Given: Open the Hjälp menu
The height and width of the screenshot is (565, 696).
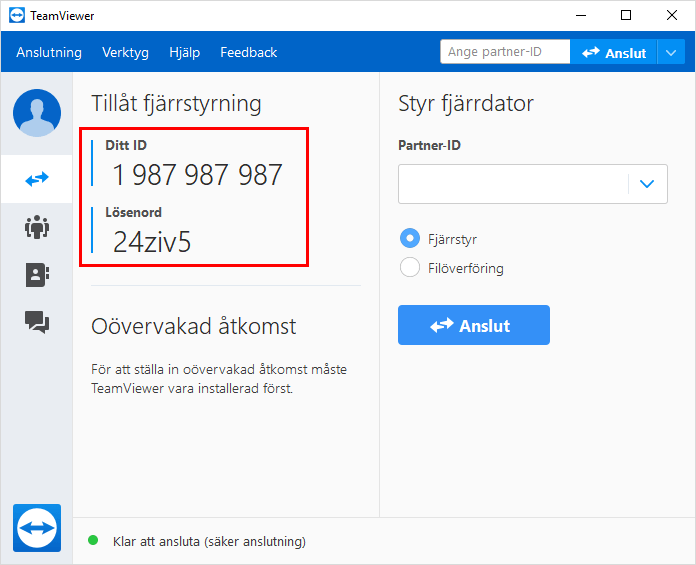Looking at the screenshot, I should point(185,52).
